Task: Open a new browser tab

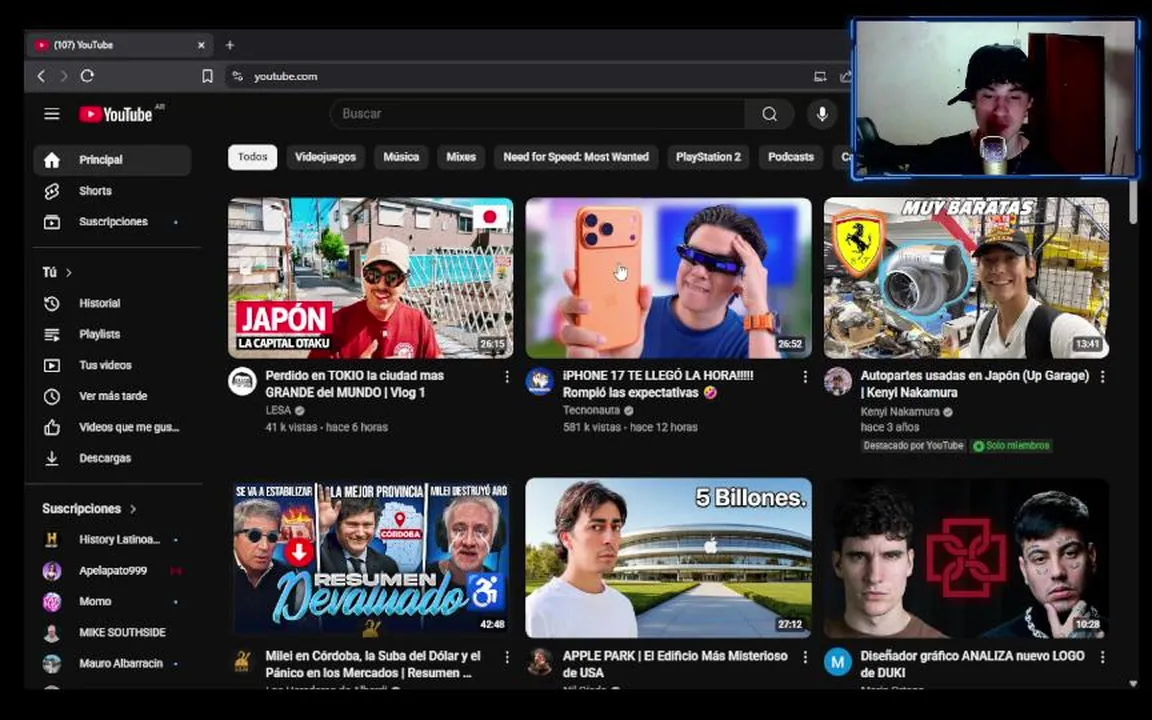Action: coord(229,45)
